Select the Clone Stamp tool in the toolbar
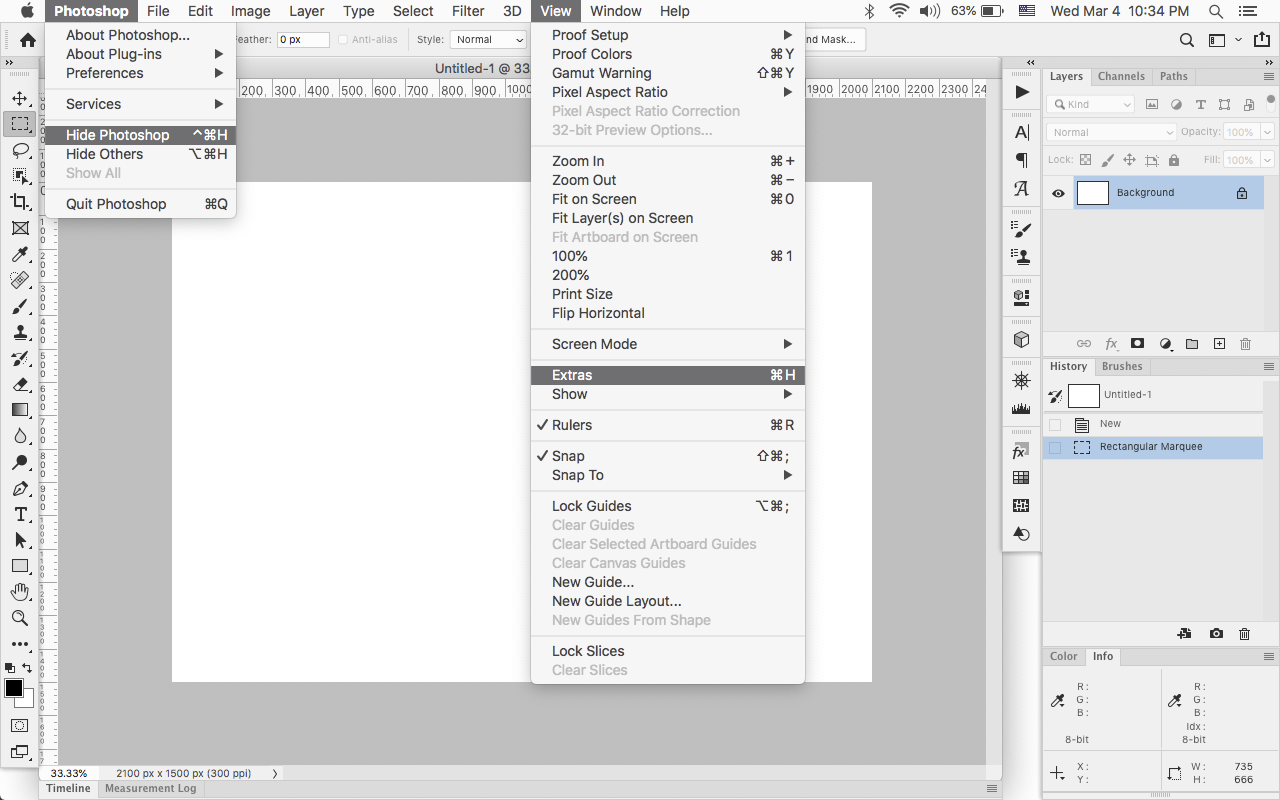The image size is (1280, 800). pyautogui.click(x=19, y=332)
